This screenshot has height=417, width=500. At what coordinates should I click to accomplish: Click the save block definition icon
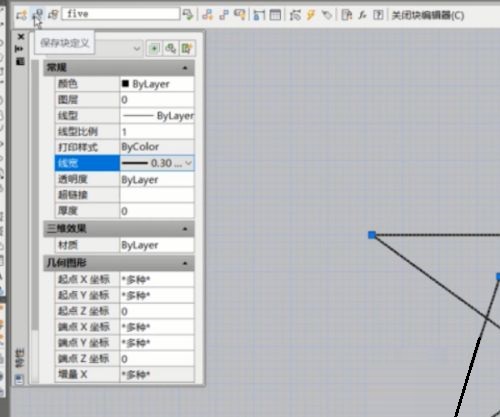37,15
